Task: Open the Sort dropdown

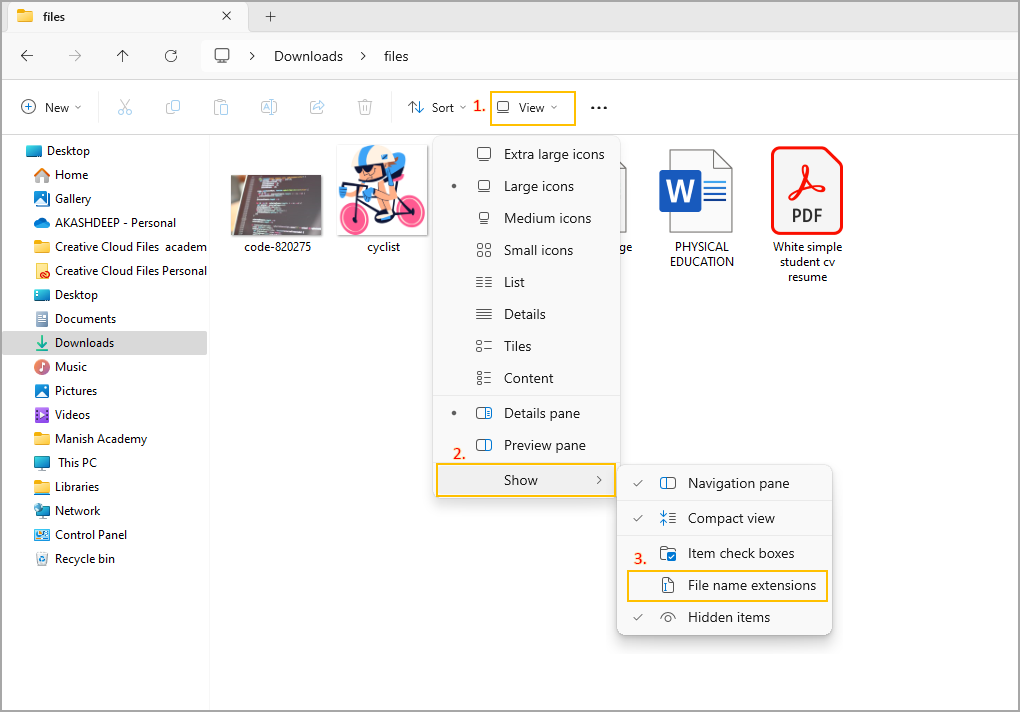Action: point(437,108)
